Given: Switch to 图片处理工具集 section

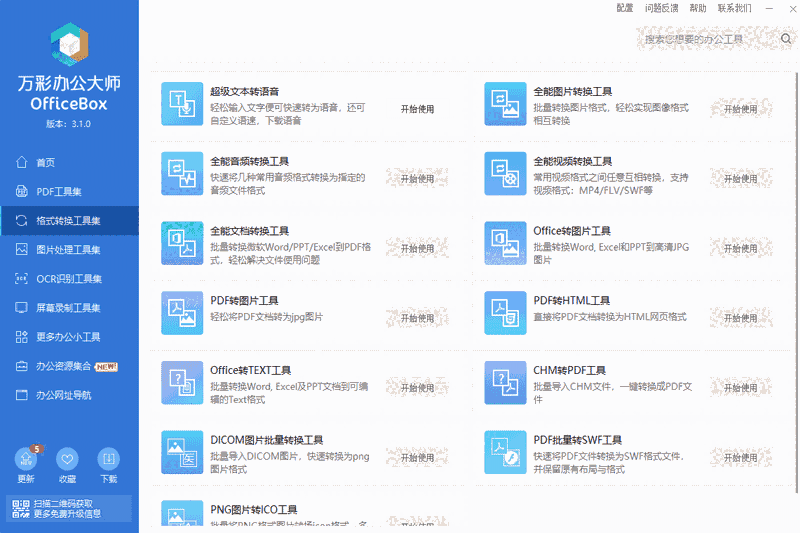Looking at the screenshot, I should (x=69, y=249).
